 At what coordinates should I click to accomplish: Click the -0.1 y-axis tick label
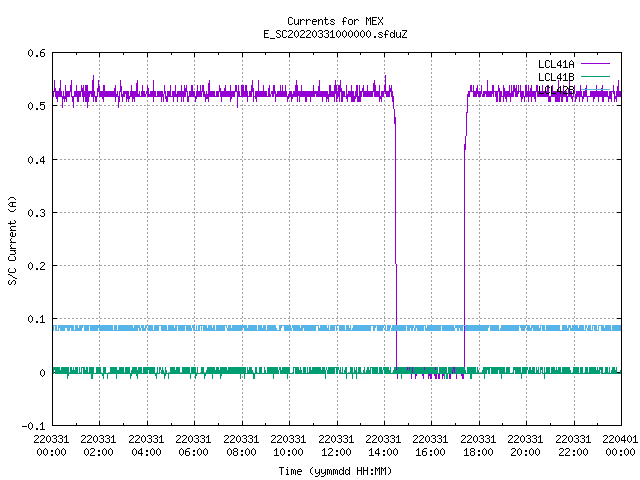(33, 426)
